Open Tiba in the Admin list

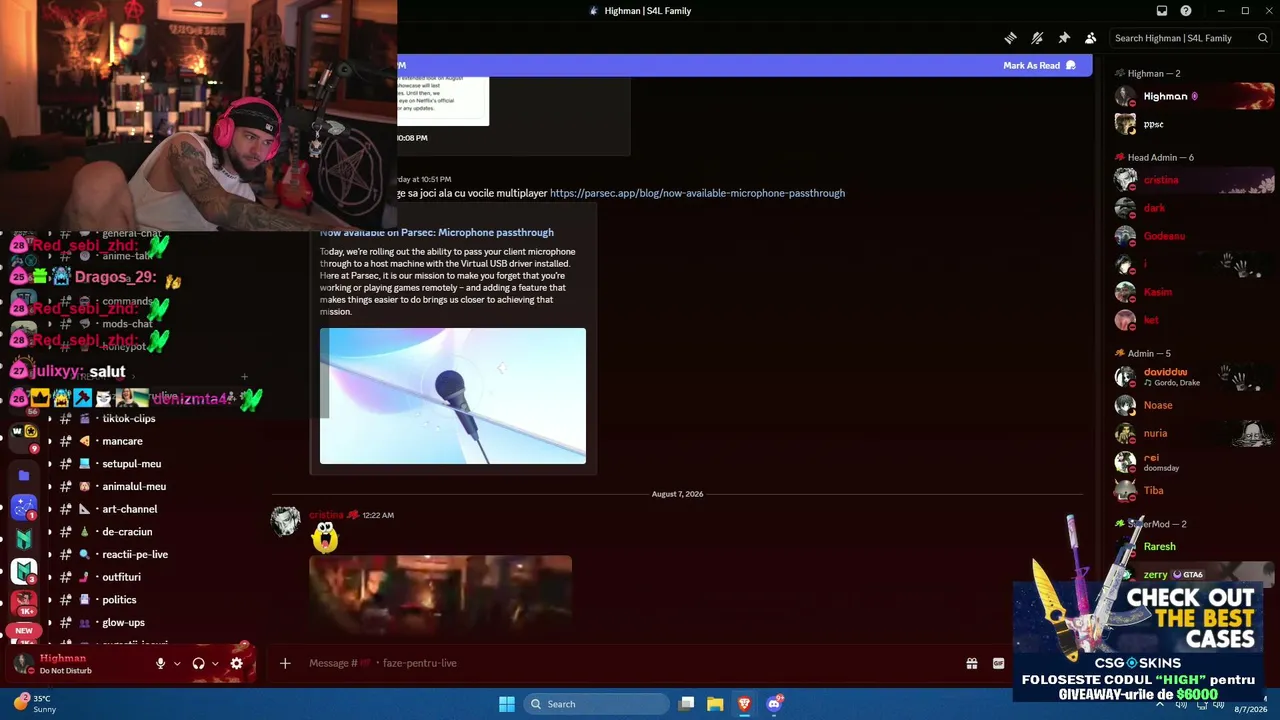[x=1194, y=490]
